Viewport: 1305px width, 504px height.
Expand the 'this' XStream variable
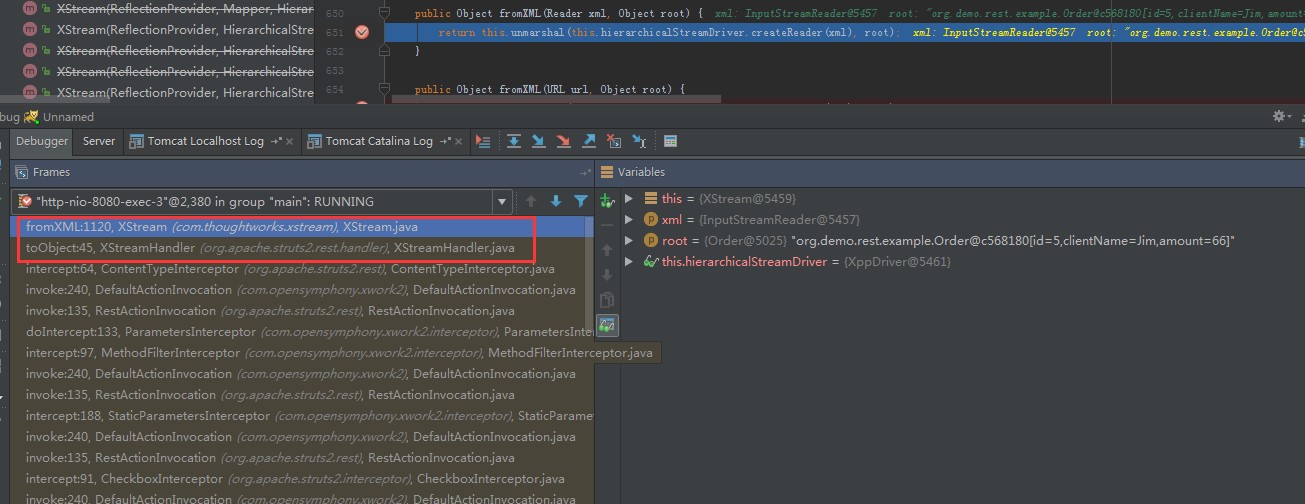click(x=629, y=199)
